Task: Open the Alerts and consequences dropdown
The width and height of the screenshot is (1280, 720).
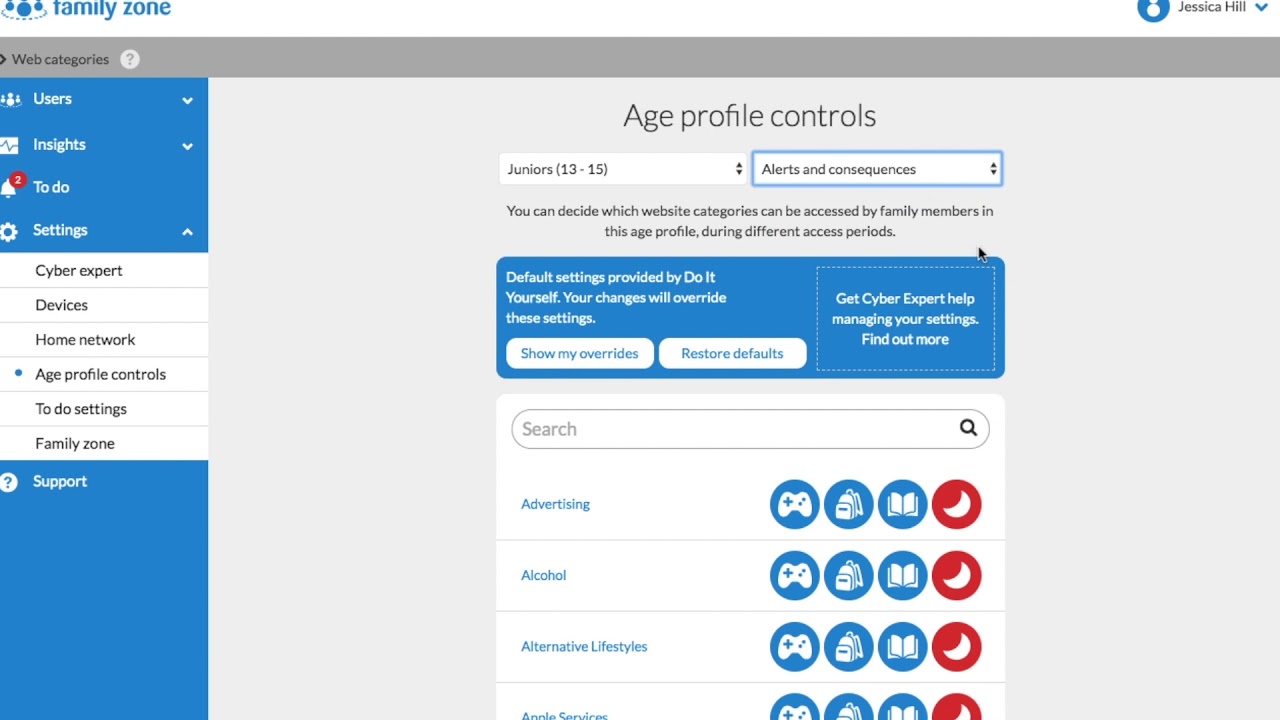Action: tap(877, 169)
